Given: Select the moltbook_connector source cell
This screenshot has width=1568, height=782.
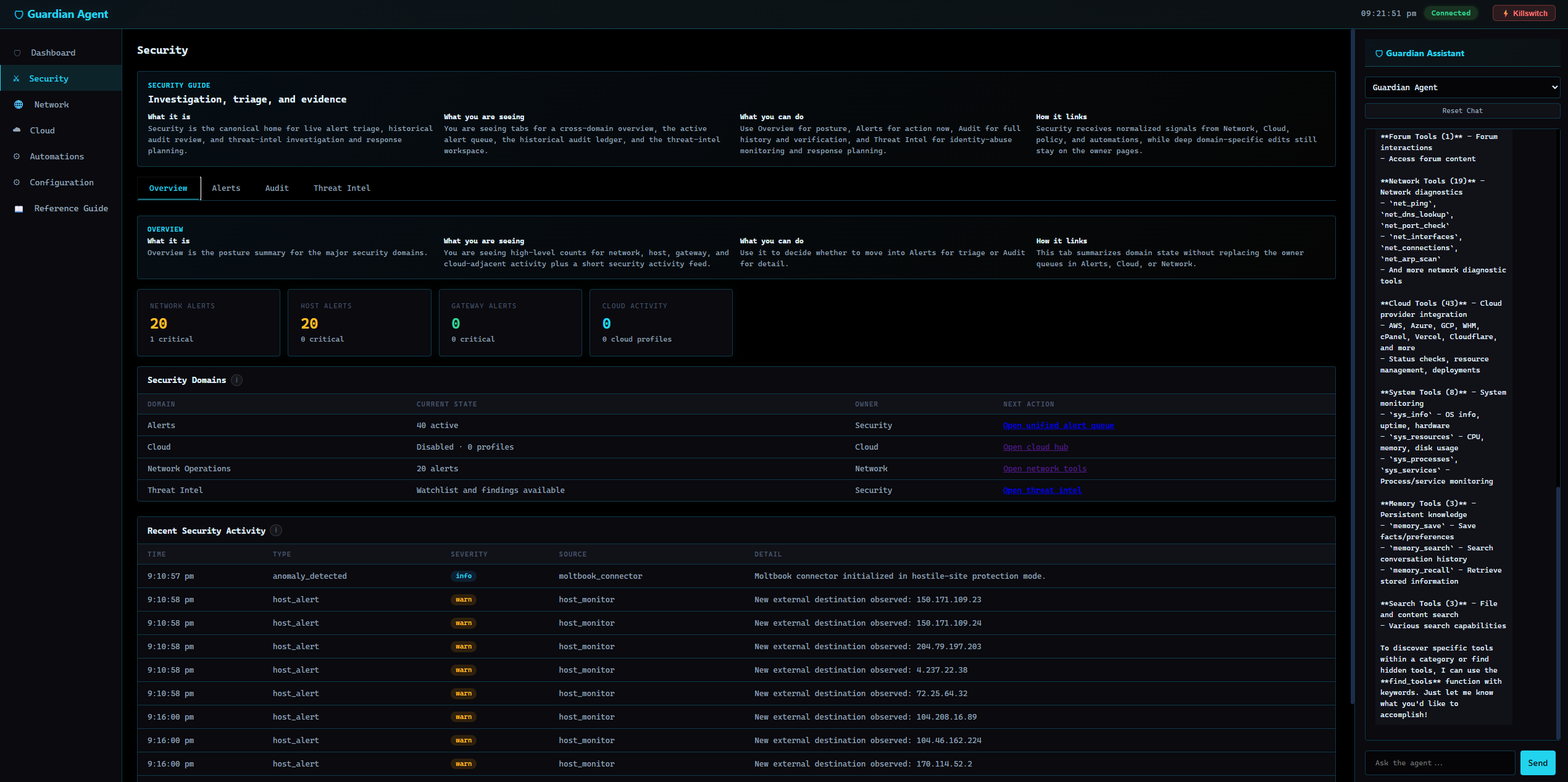Looking at the screenshot, I should 601,576.
